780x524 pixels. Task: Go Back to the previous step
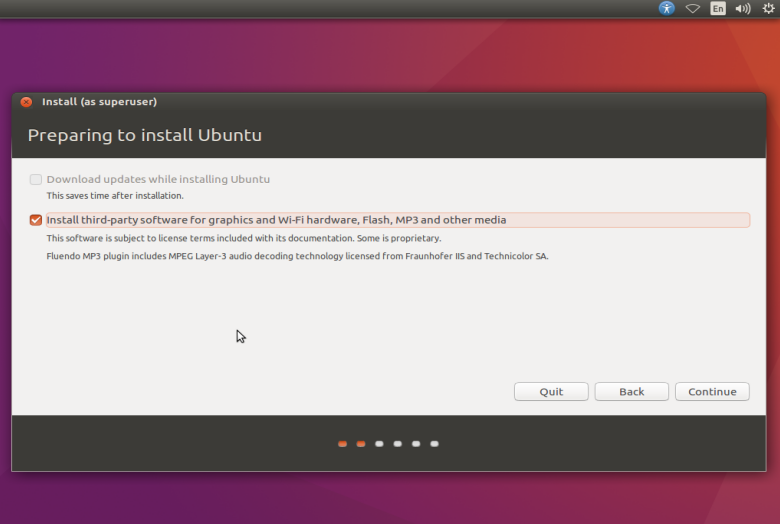pyautogui.click(x=632, y=392)
